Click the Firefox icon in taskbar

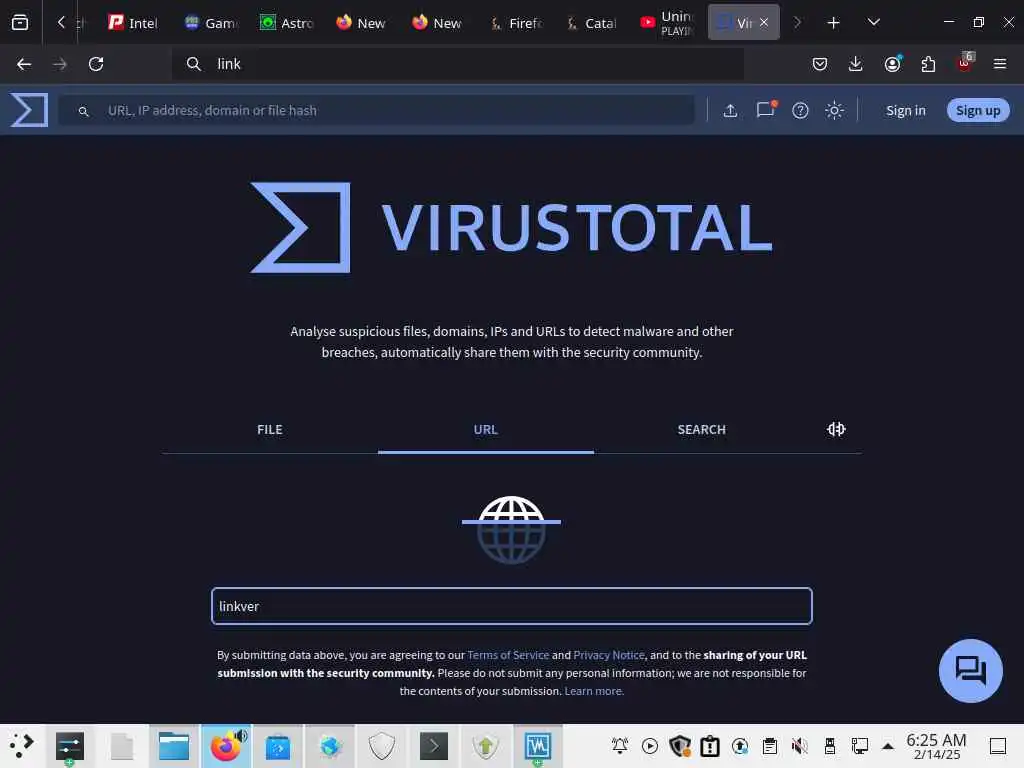(226, 746)
